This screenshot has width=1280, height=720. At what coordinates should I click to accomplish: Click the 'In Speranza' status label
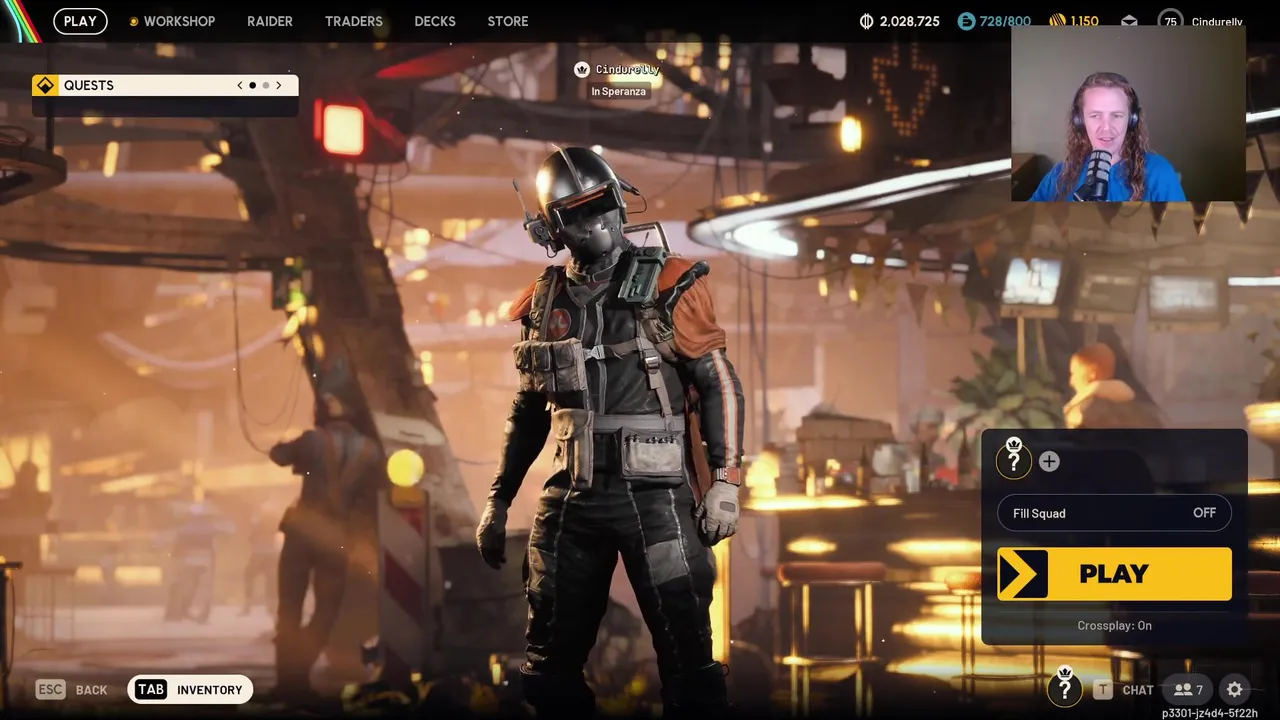(x=619, y=91)
